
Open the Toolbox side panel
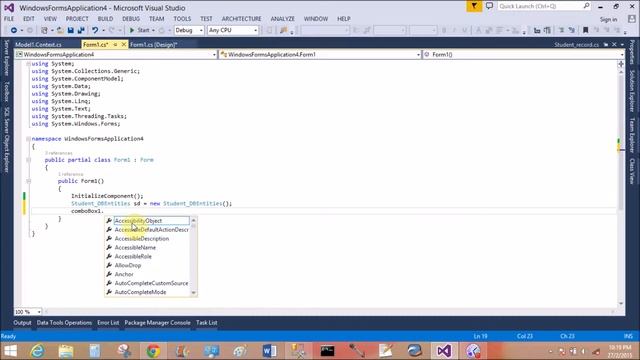6,91
